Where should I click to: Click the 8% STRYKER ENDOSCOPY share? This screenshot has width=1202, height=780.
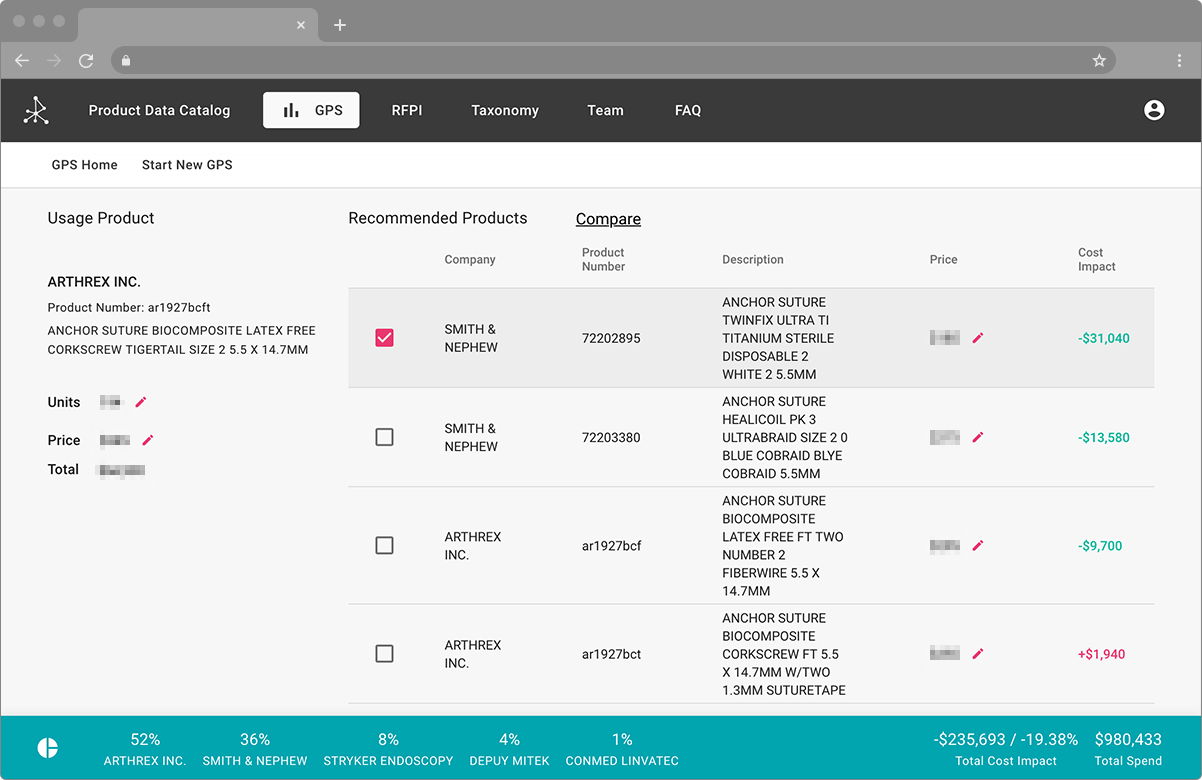coord(388,749)
